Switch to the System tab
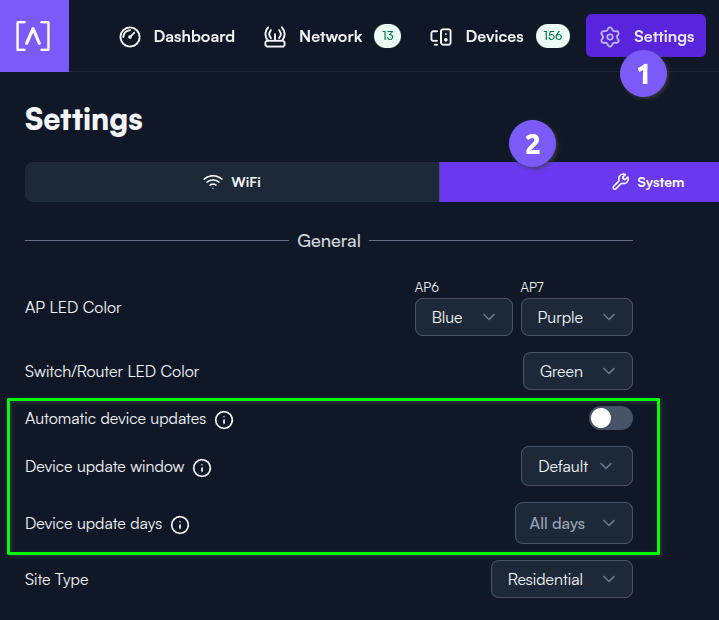 pyautogui.click(x=579, y=182)
